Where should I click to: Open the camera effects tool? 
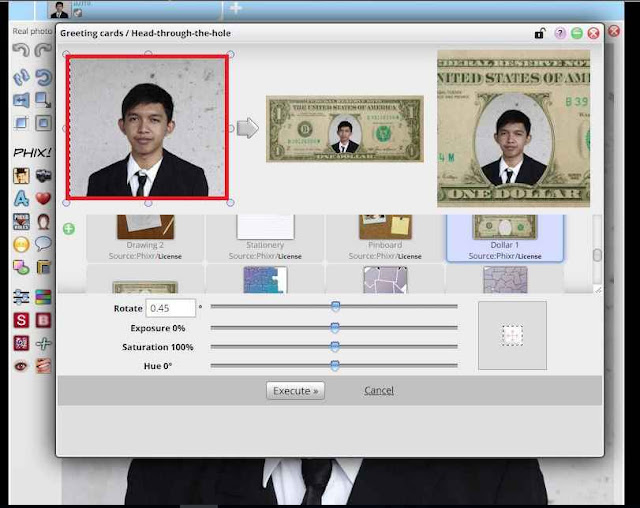coord(43,176)
